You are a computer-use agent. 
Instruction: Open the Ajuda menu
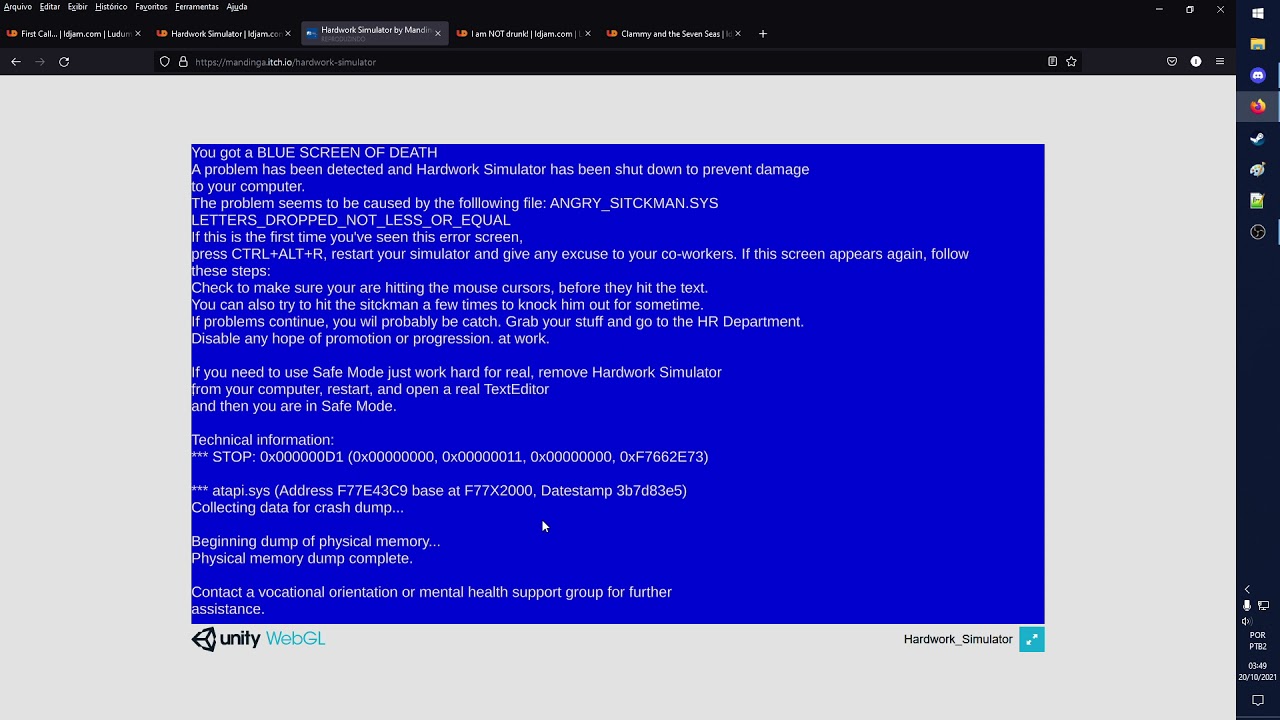click(237, 7)
